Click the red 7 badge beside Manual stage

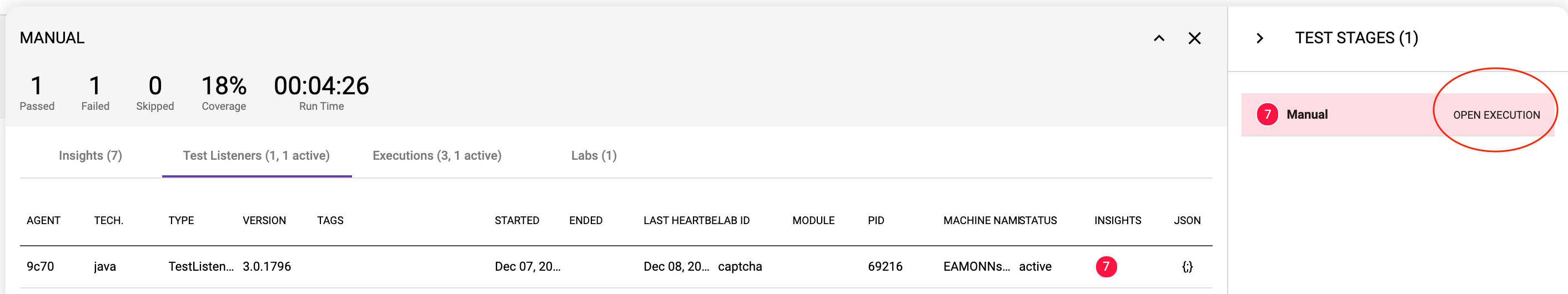pyautogui.click(x=1267, y=114)
